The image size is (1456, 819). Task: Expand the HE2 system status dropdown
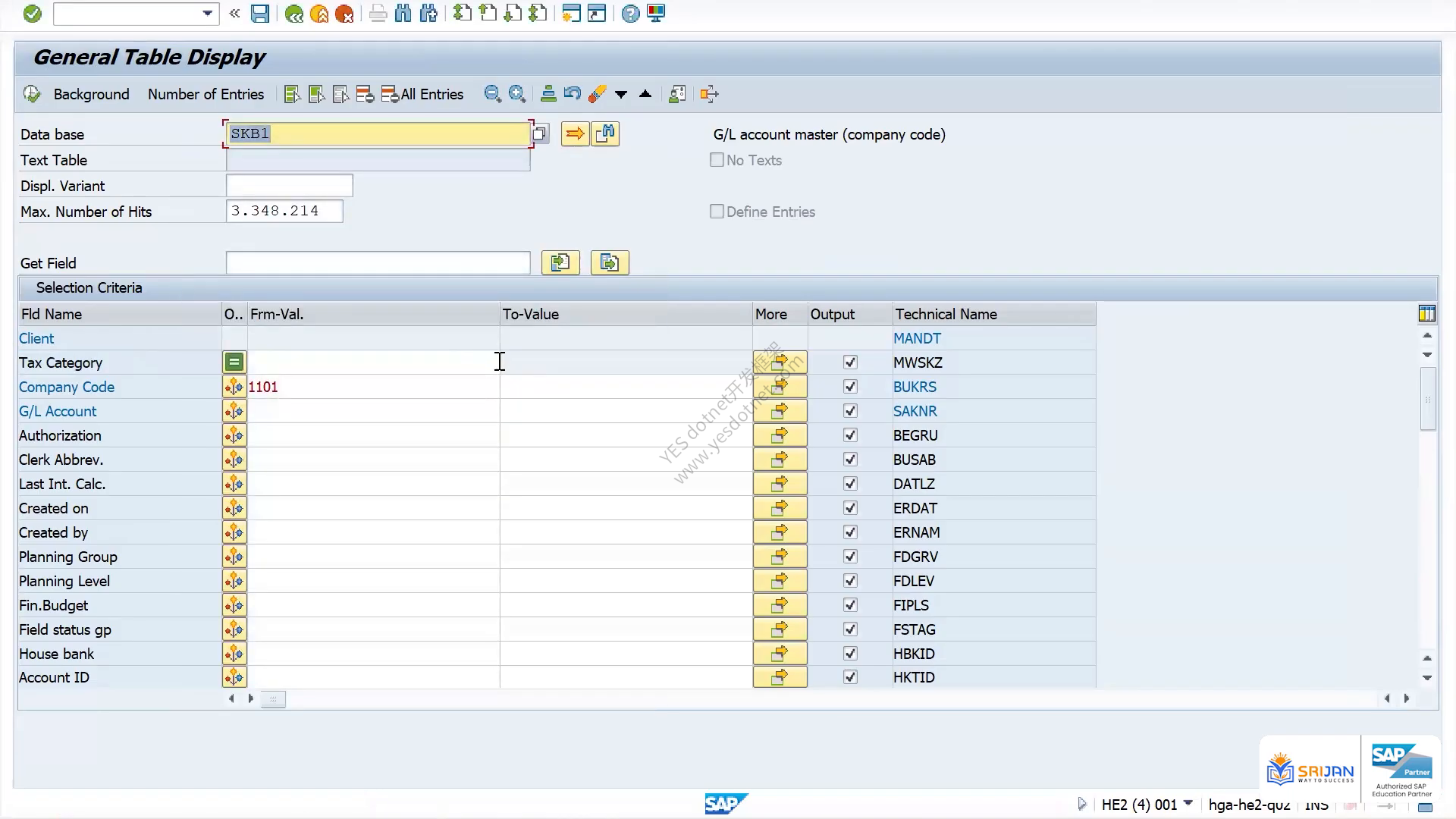coord(1188,803)
